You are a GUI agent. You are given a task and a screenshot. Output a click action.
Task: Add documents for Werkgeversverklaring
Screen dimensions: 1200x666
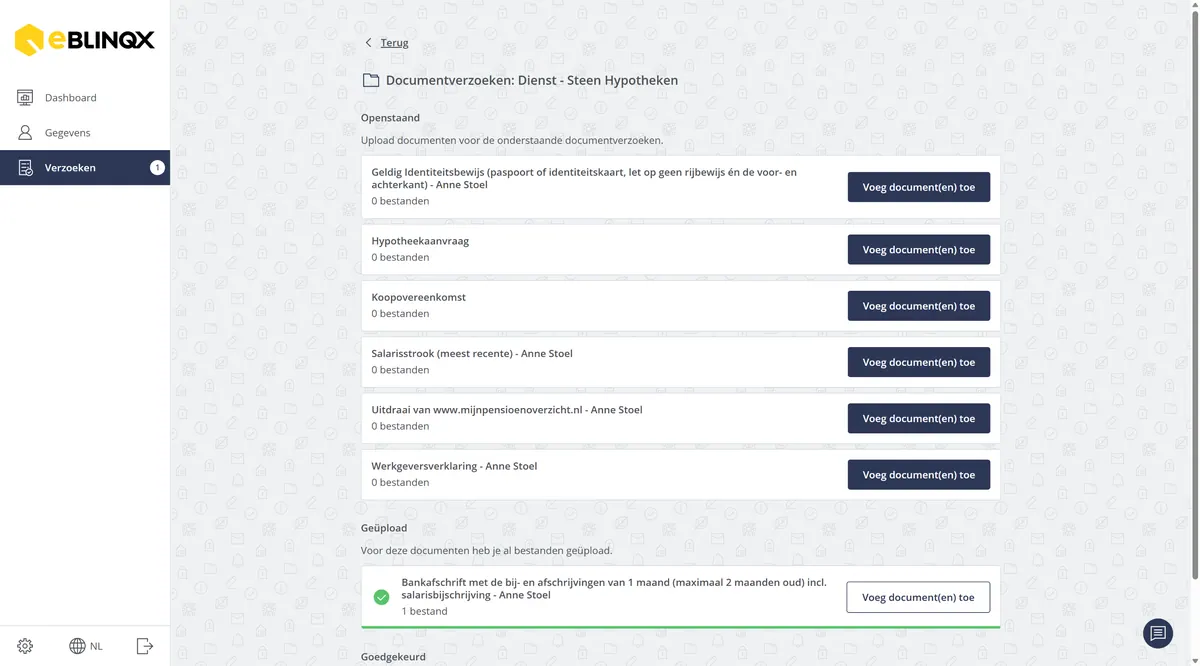(x=919, y=475)
